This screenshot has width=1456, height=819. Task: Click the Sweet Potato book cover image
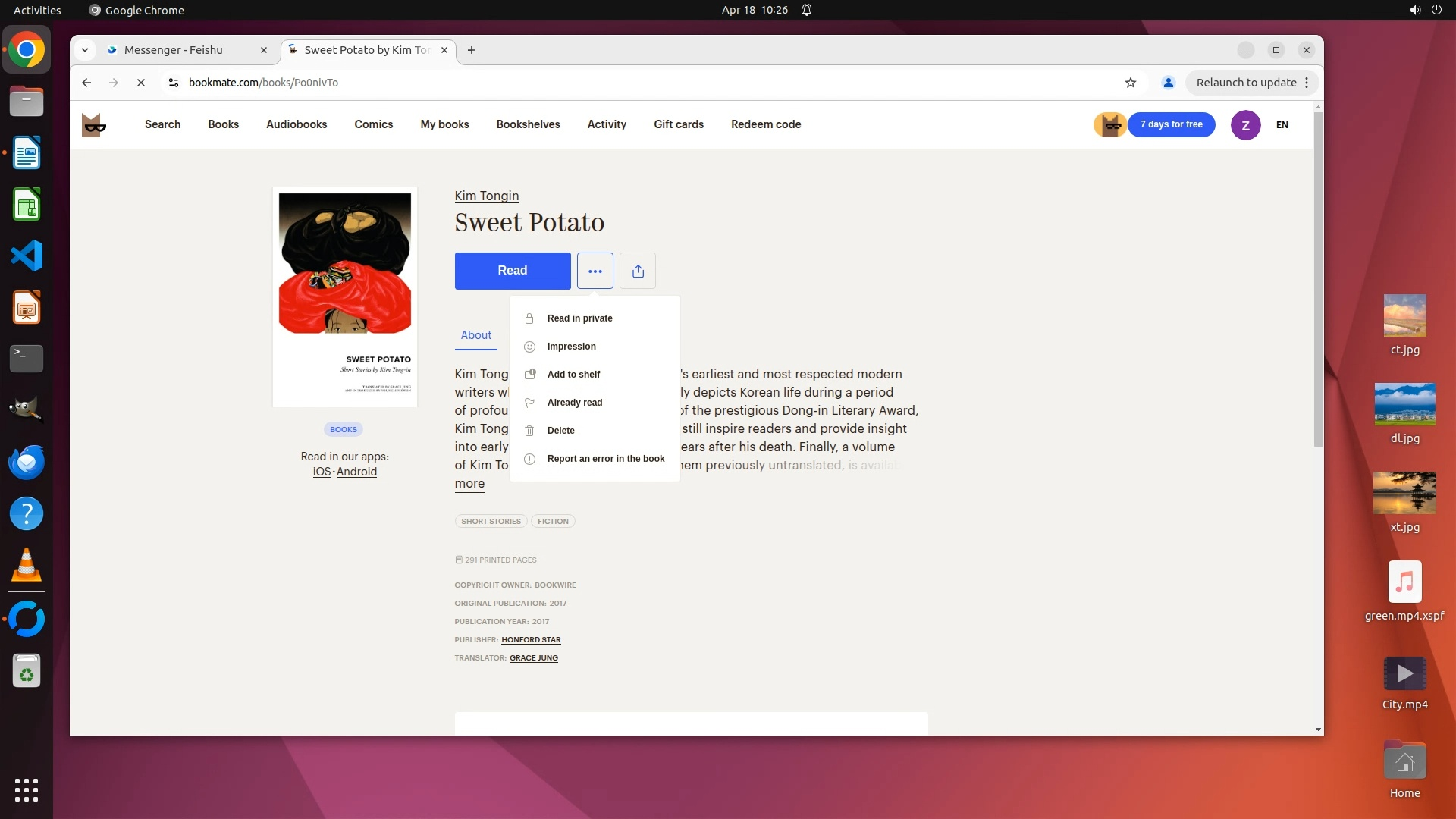point(345,297)
